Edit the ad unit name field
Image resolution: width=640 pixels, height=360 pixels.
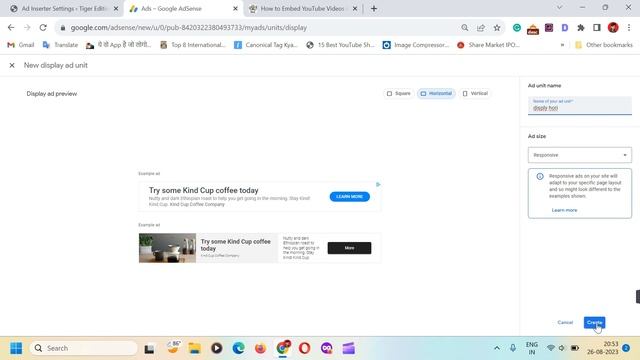click(580, 106)
